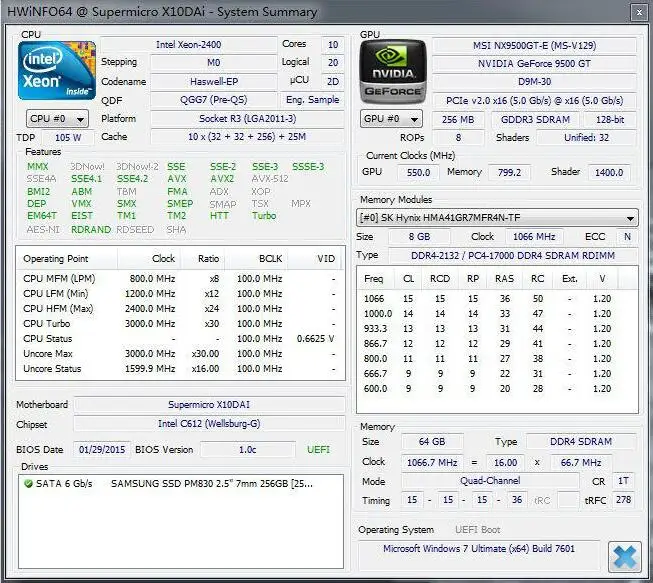The width and height of the screenshot is (653, 583).
Task: Expand the SK Hynix memory module dropdown
Action: [497, 218]
